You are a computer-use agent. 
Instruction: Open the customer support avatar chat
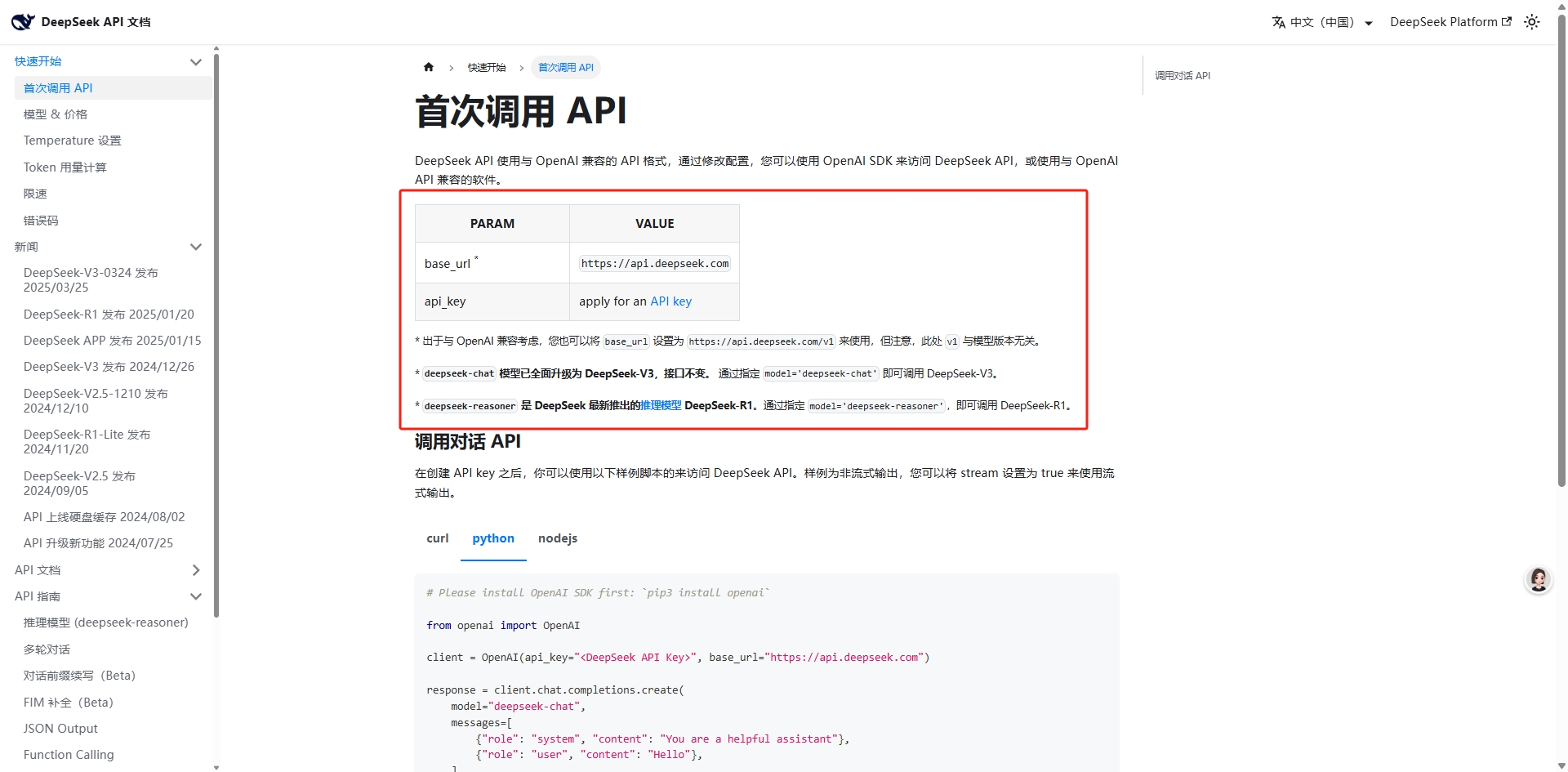point(1539,579)
